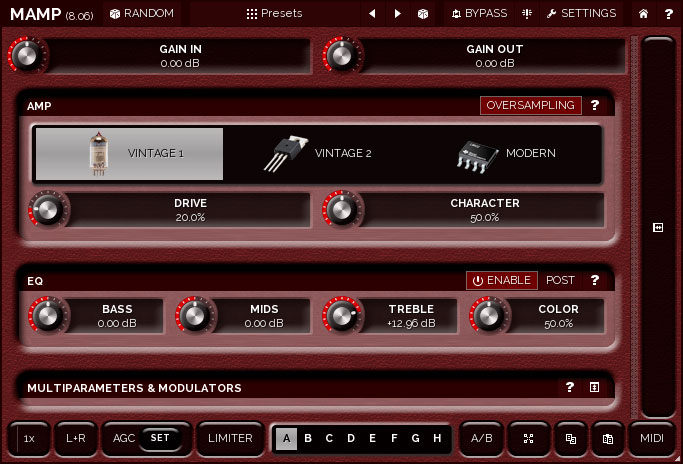Select preset slot B

(308, 438)
